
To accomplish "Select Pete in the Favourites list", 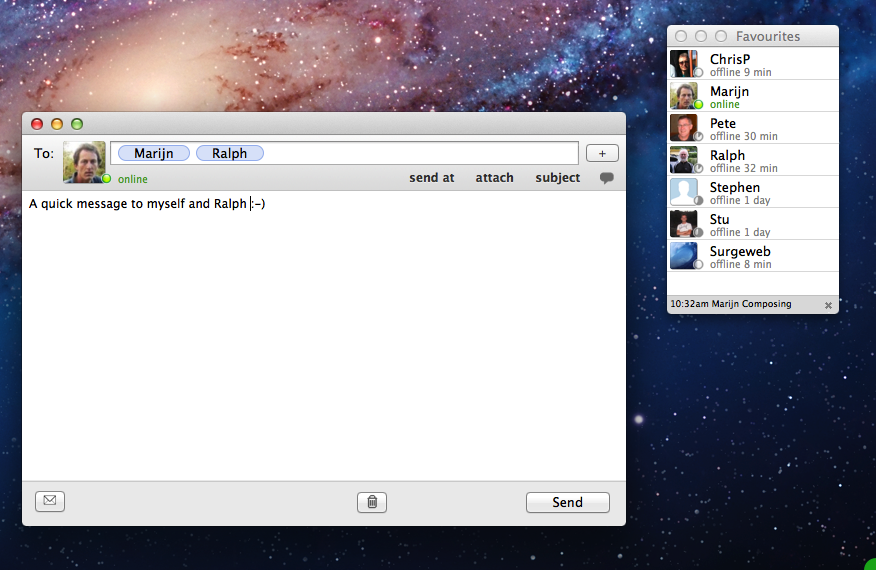I will coord(753,128).
